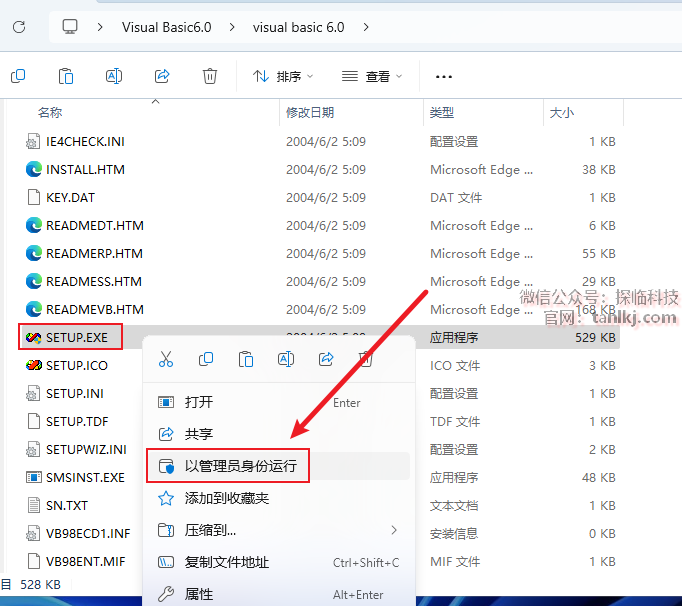Sort by 修改日期 column header
The height and width of the screenshot is (606, 682).
tap(310, 113)
